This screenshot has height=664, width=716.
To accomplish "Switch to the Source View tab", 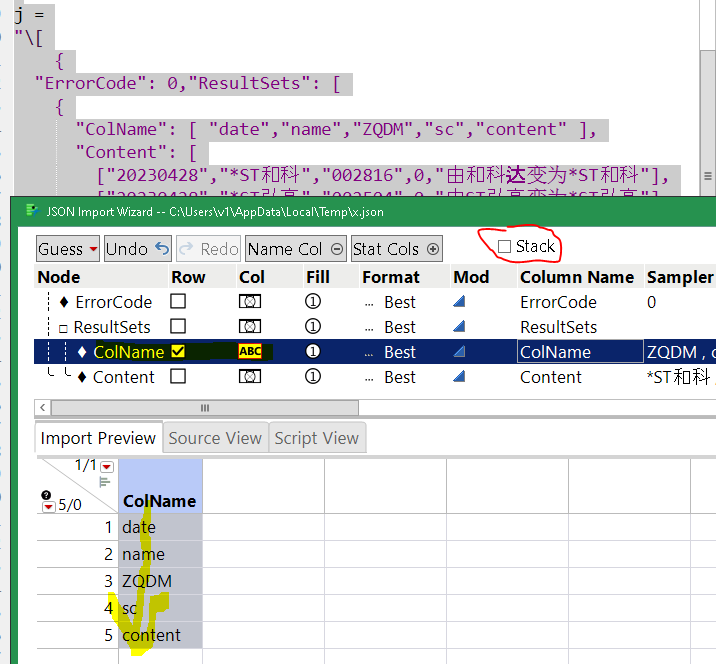I will pos(215,438).
